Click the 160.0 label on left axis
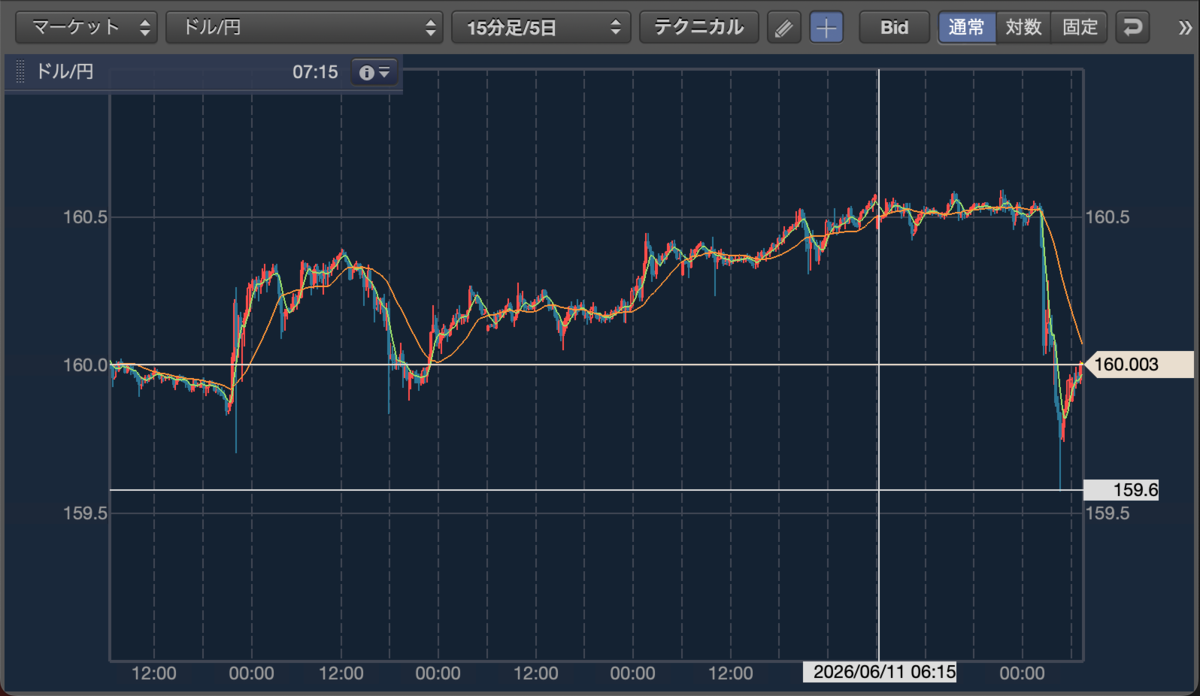 coord(84,365)
